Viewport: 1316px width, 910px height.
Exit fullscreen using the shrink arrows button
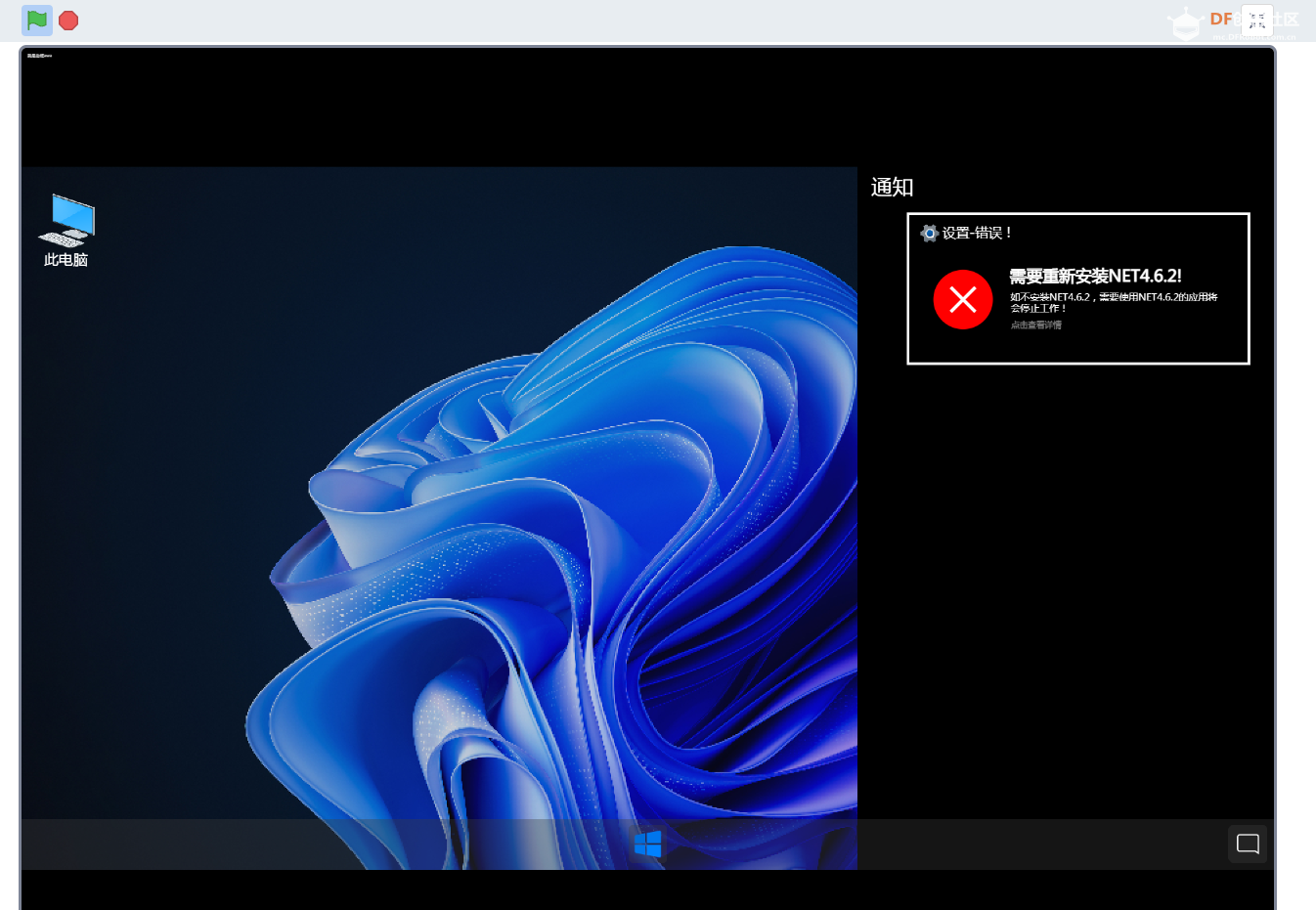tap(1257, 21)
